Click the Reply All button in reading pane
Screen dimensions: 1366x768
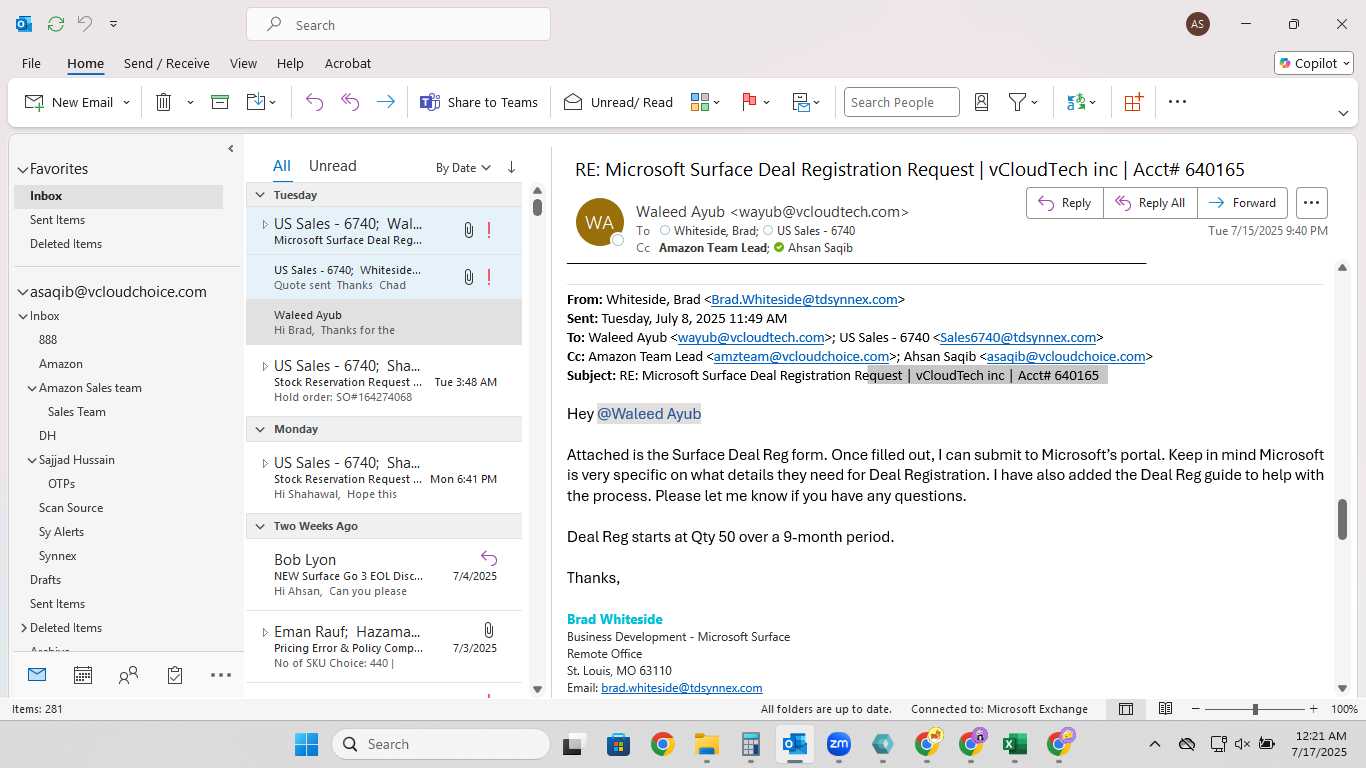(x=1150, y=203)
